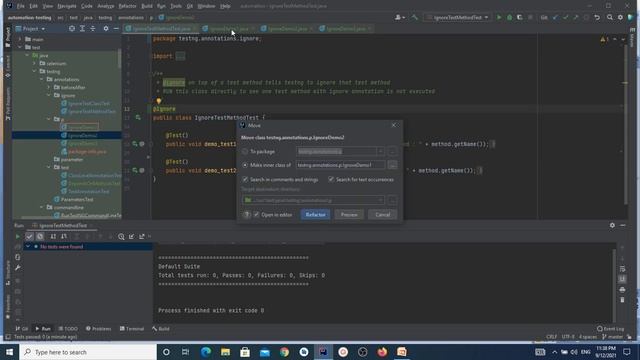Open Run panel settings gear
Image resolution: width=640 pixels, height=360 pixels.
pyautogui.click(x=612, y=225)
